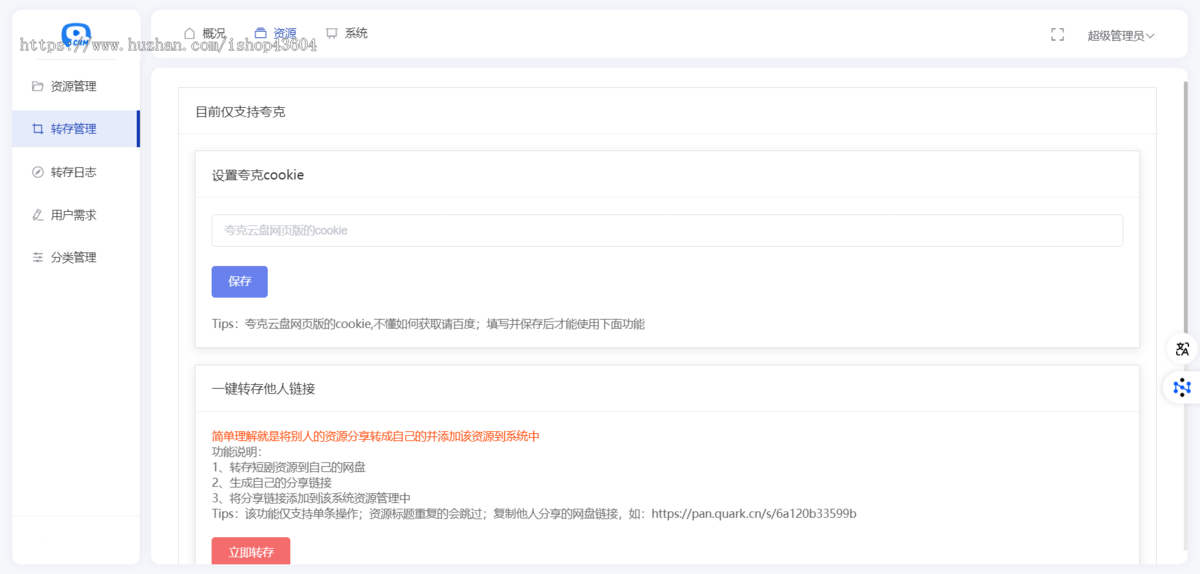This screenshot has height=574, width=1200.
Task: Focus the 夸克云盘网页版的cookie input field
Action: pos(667,230)
